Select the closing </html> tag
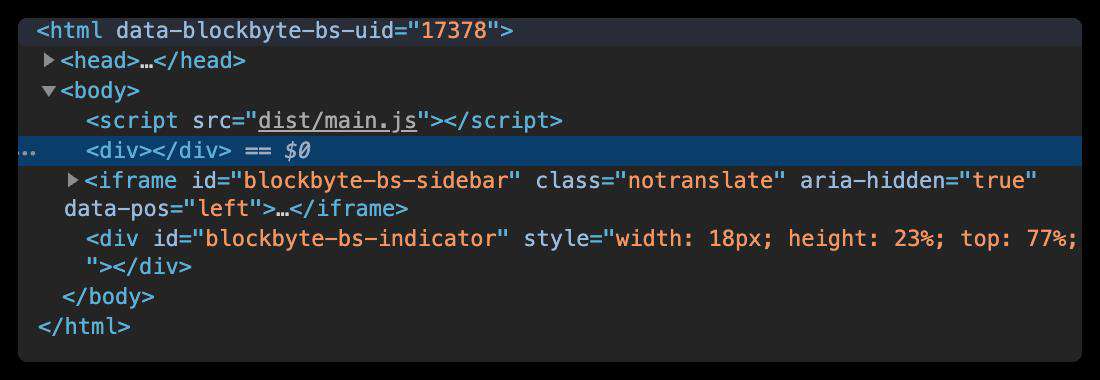The width and height of the screenshot is (1100, 380). [84, 326]
